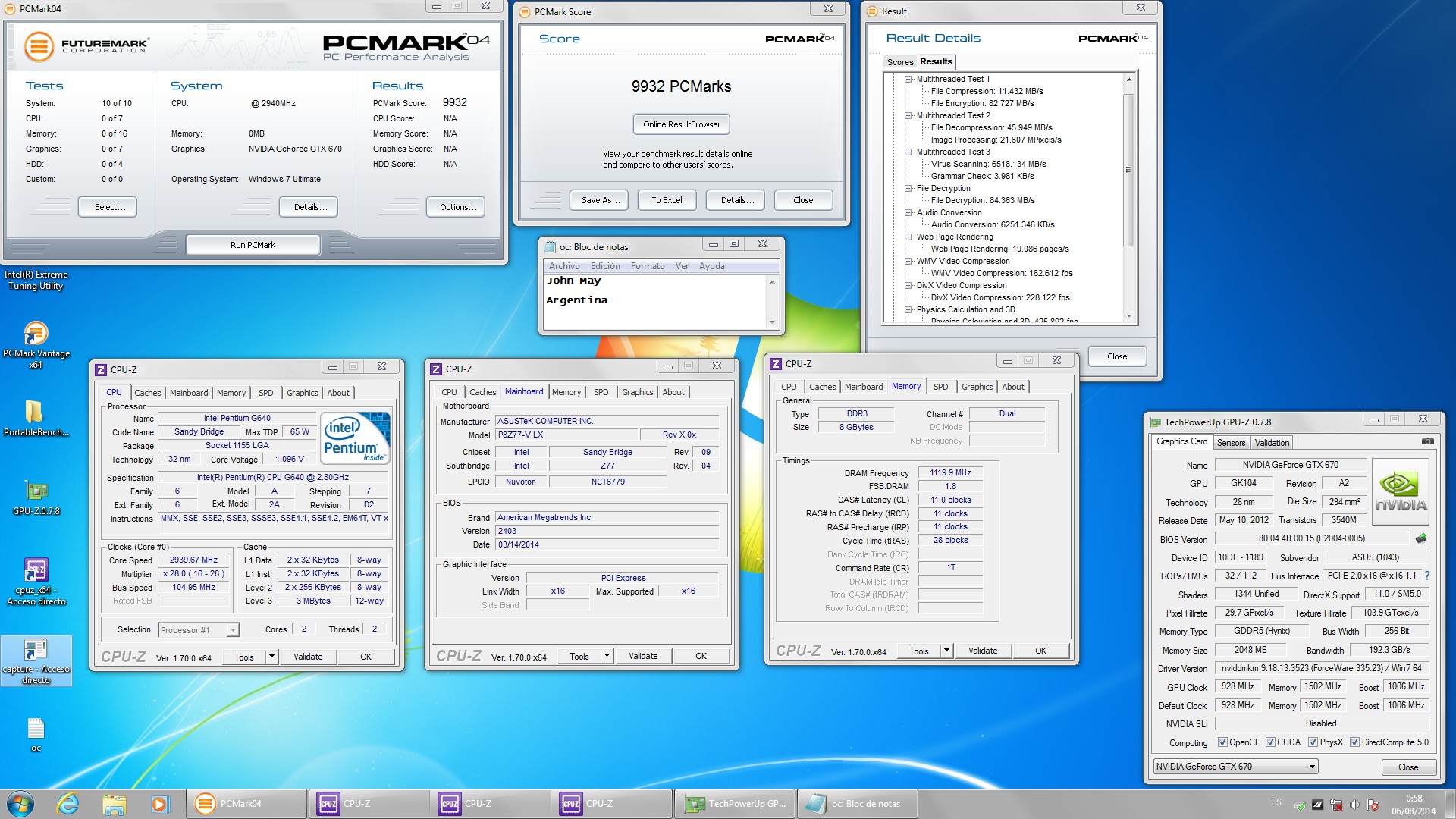The height and width of the screenshot is (819, 1456).
Task: Collapse the WMV Video Compression tree node
Action: (908, 261)
